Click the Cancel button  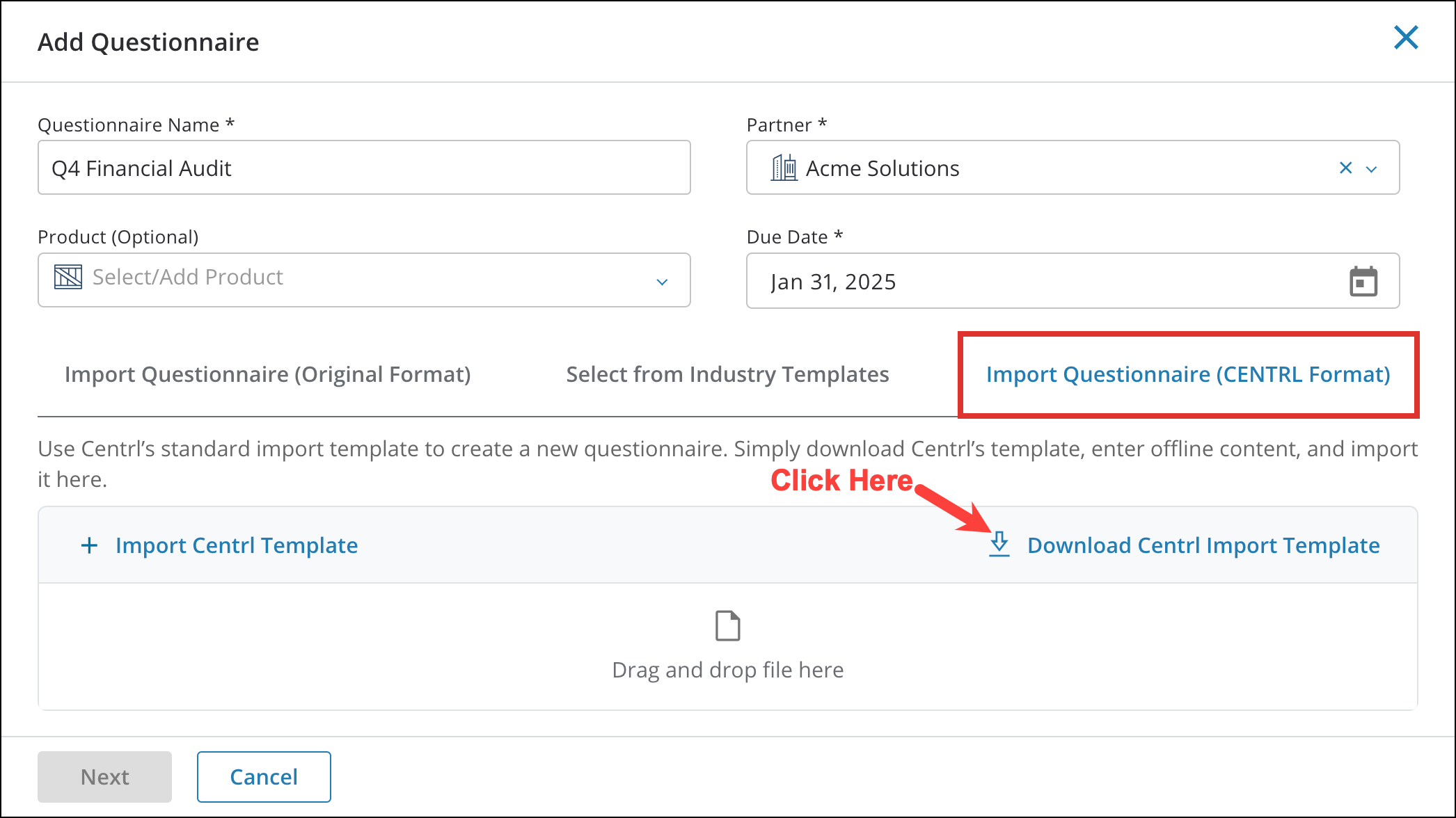point(263,776)
